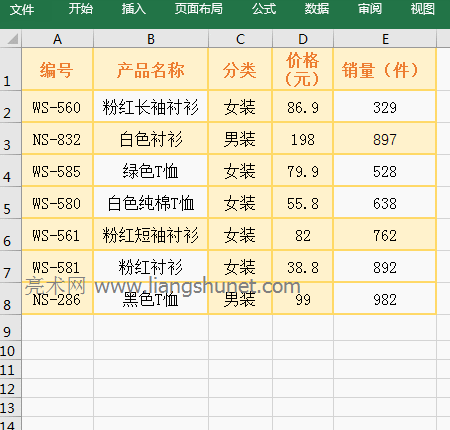Viewport: 450px width, 430px height.
Task: Select column B header
Action: (151, 39)
